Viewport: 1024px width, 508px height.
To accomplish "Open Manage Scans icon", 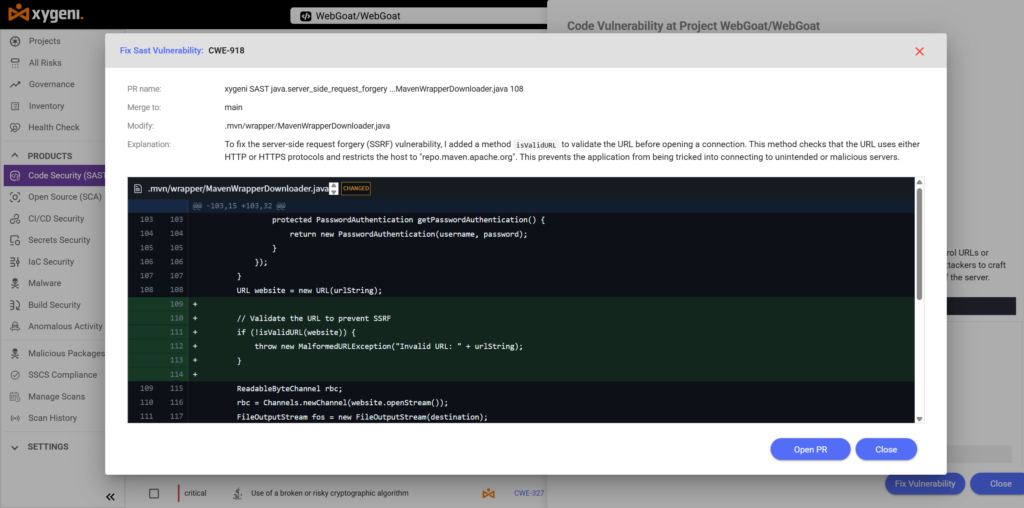I will [x=15, y=396].
